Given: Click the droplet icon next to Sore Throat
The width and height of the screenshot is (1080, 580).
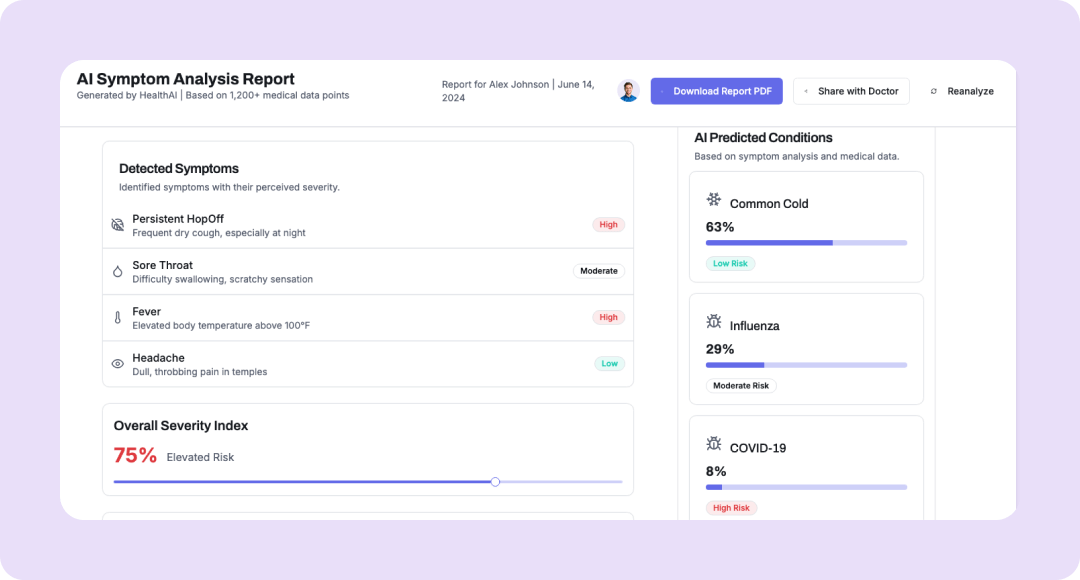Looking at the screenshot, I should (117, 271).
